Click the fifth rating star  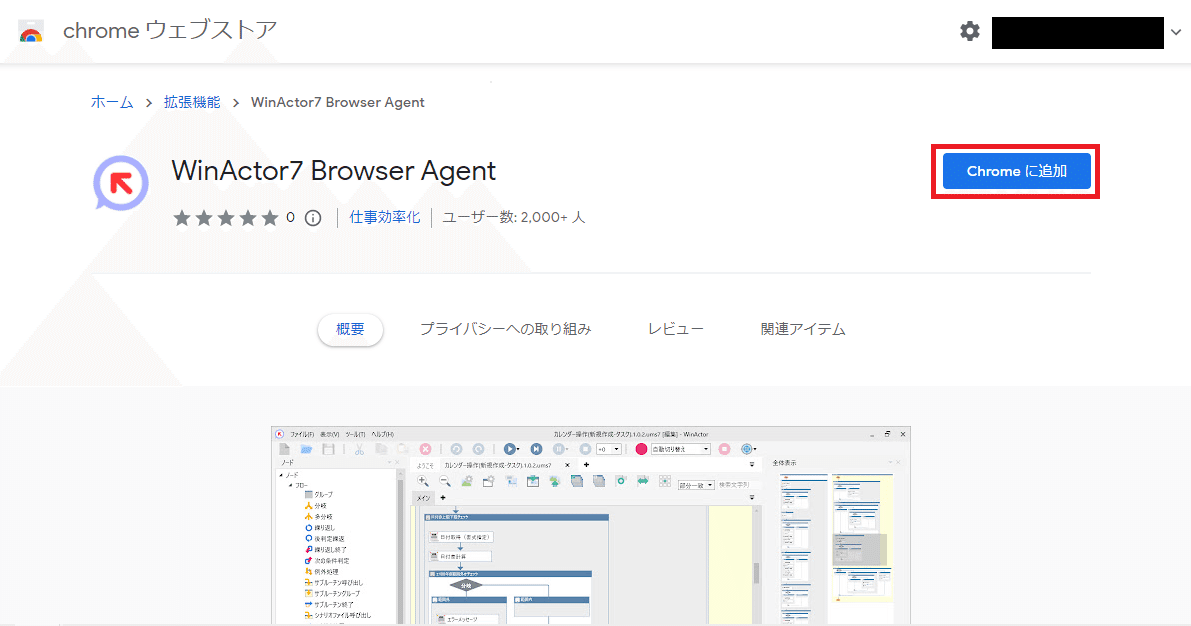tap(271, 217)
